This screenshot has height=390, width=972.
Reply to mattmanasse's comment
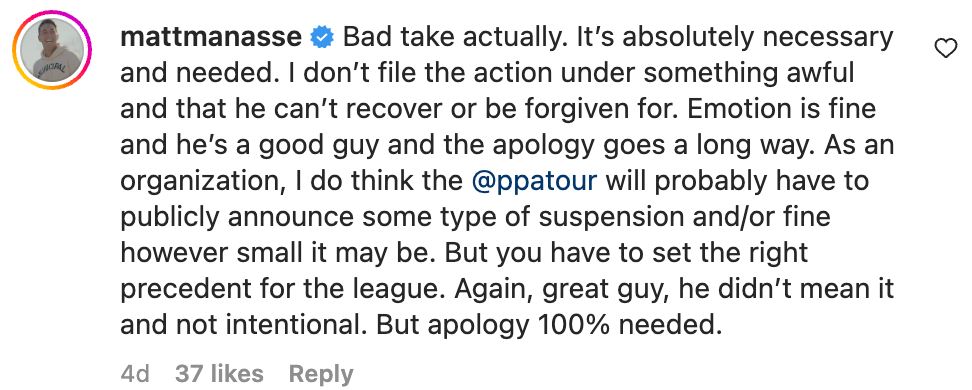click(321, 374)
